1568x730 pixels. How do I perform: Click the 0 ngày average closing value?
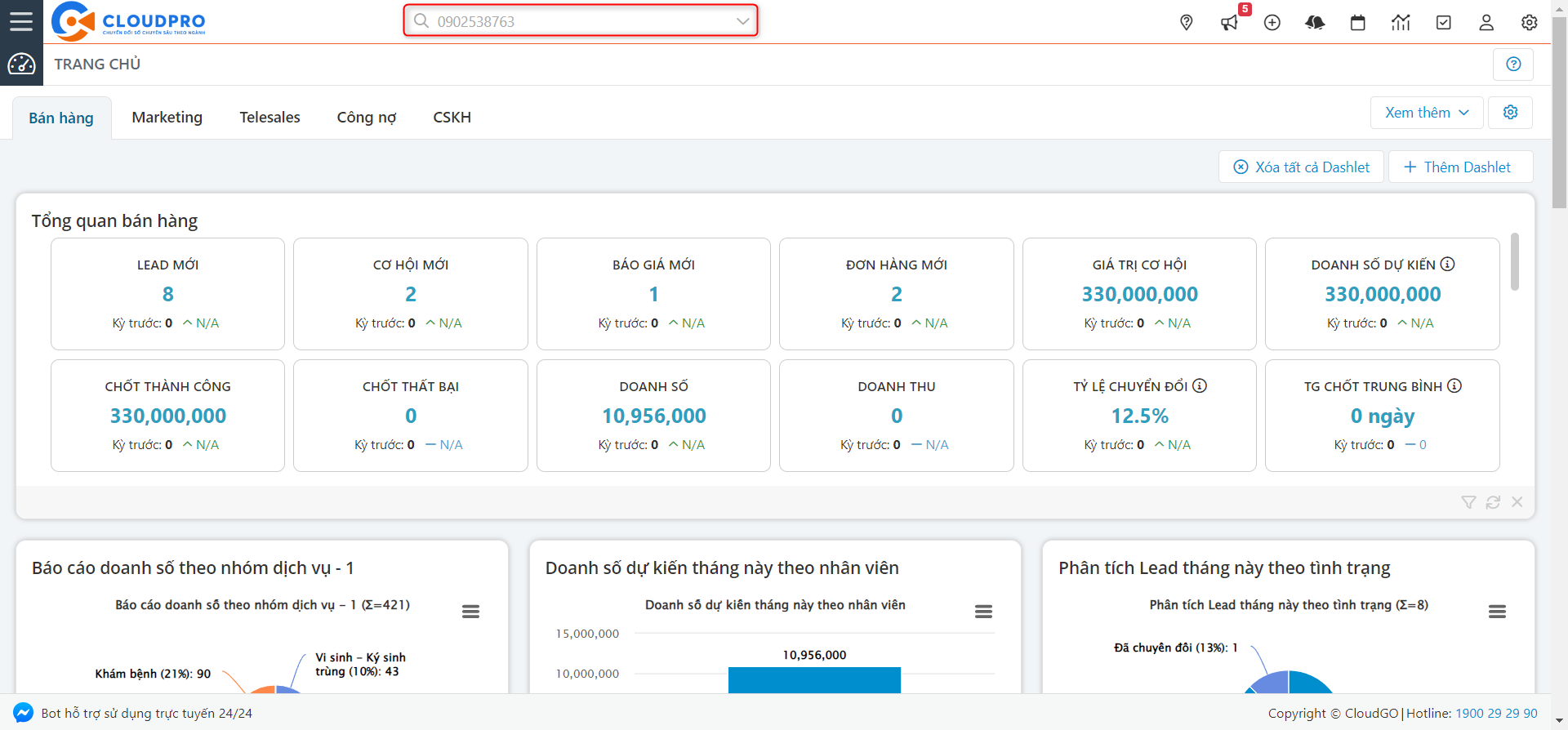1383,416
